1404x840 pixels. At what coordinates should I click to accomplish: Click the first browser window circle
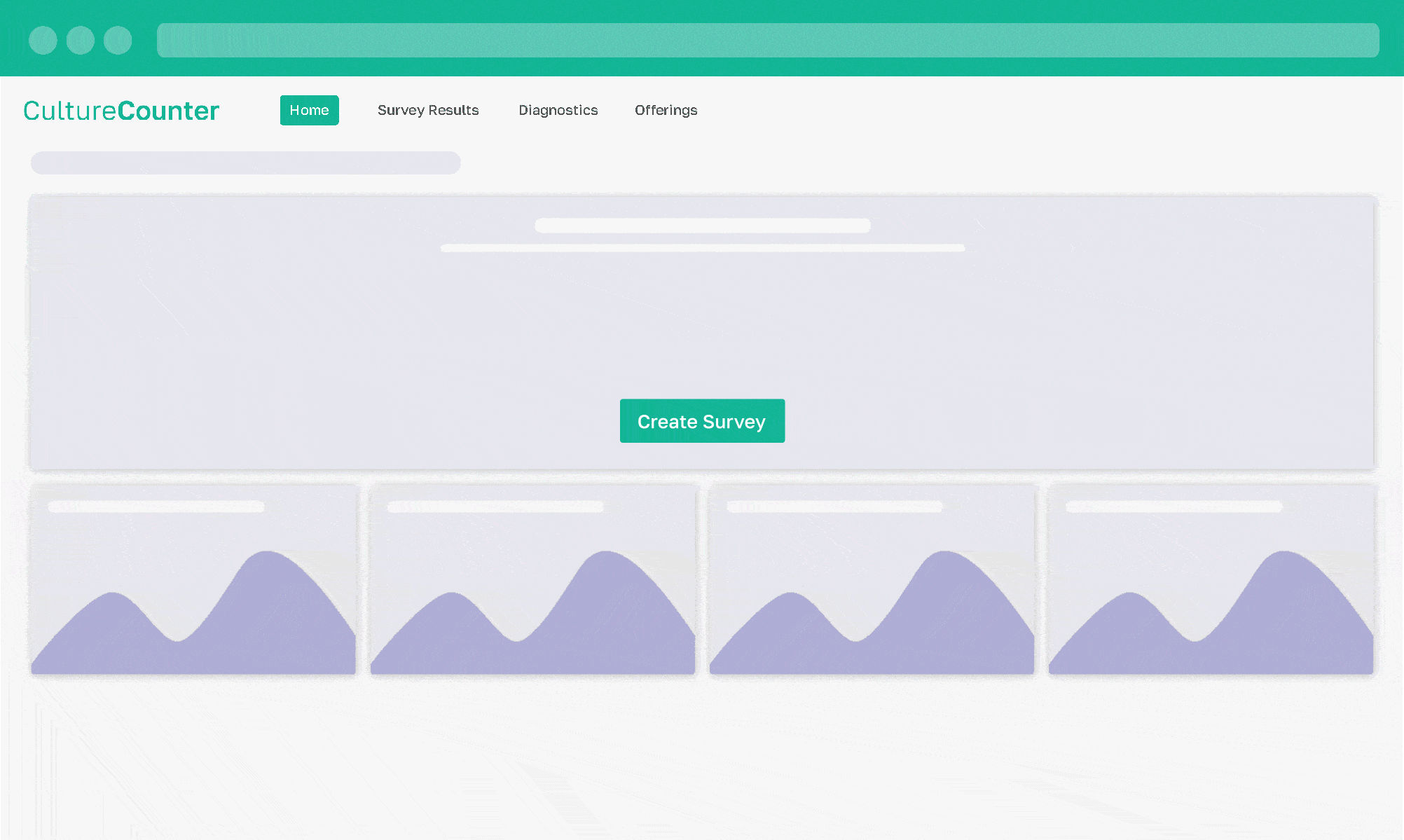point(43,40)
